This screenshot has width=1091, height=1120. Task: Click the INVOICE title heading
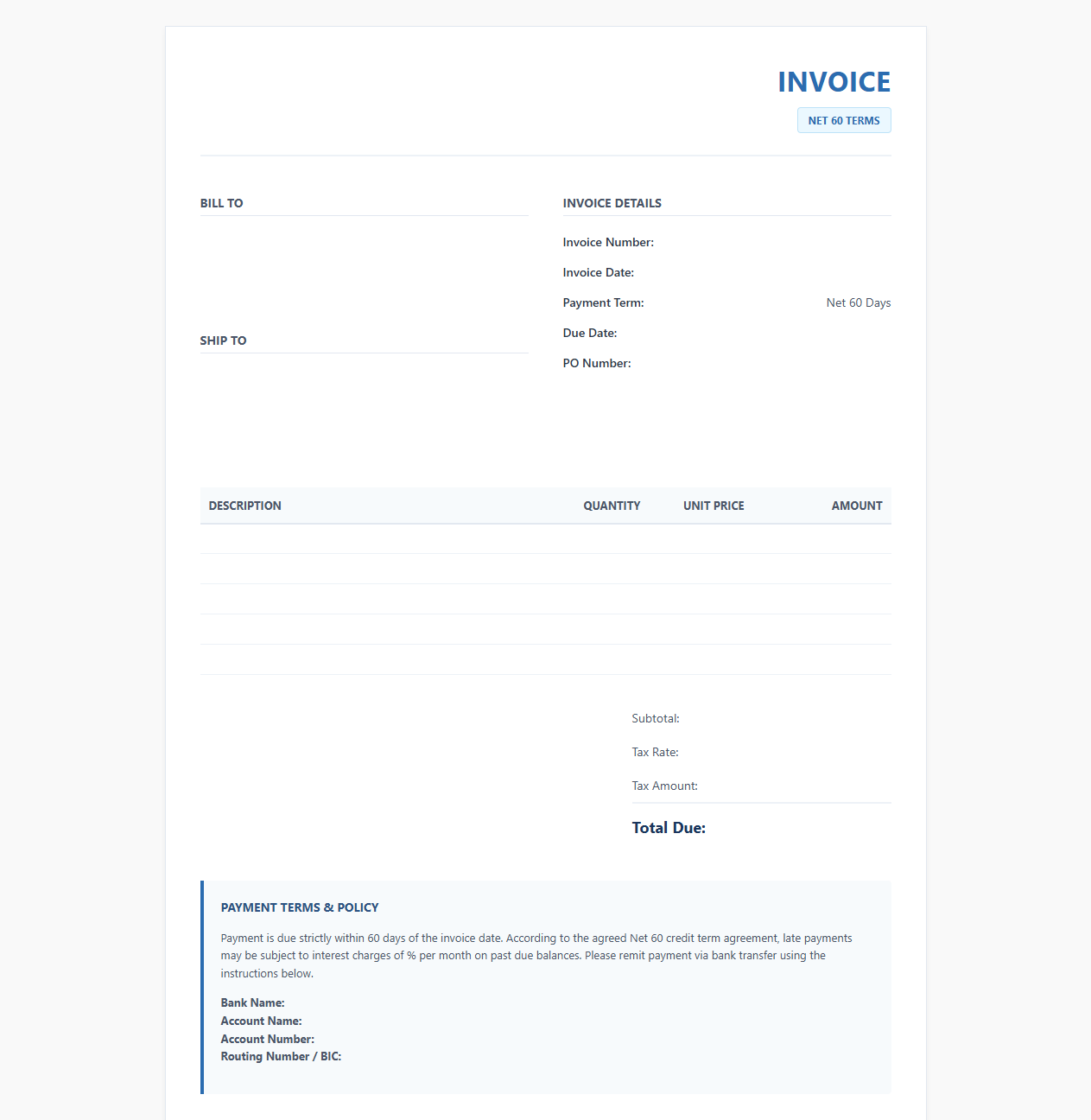[834, 82]
